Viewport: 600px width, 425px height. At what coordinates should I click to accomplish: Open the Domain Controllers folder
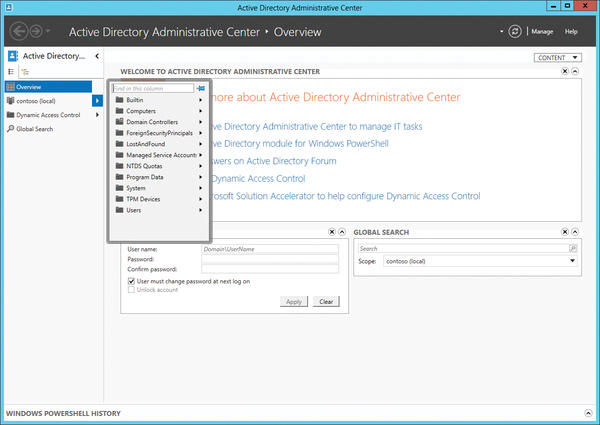click(x=152, y=122)
